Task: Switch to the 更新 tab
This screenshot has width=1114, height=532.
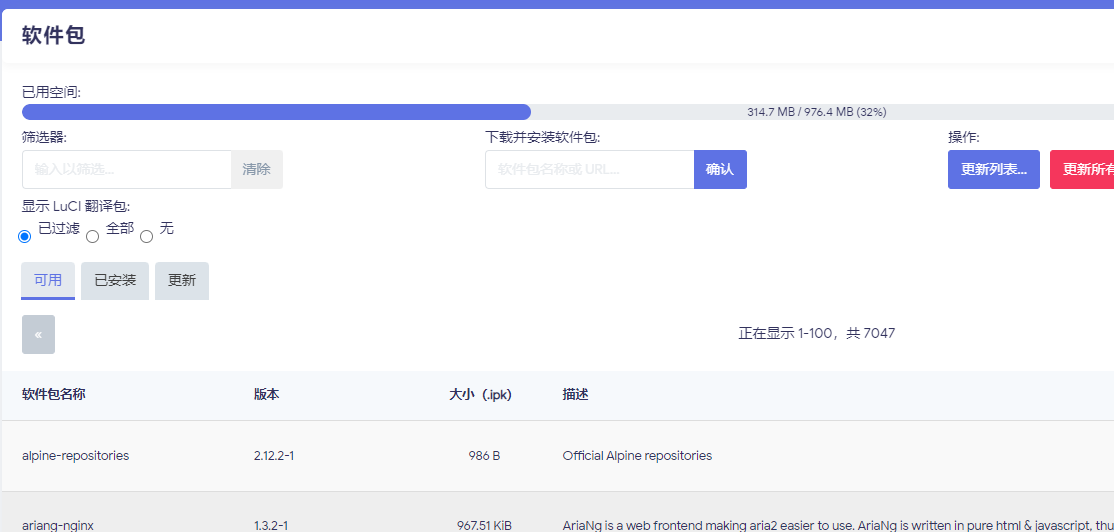Action: pos(182,281)
